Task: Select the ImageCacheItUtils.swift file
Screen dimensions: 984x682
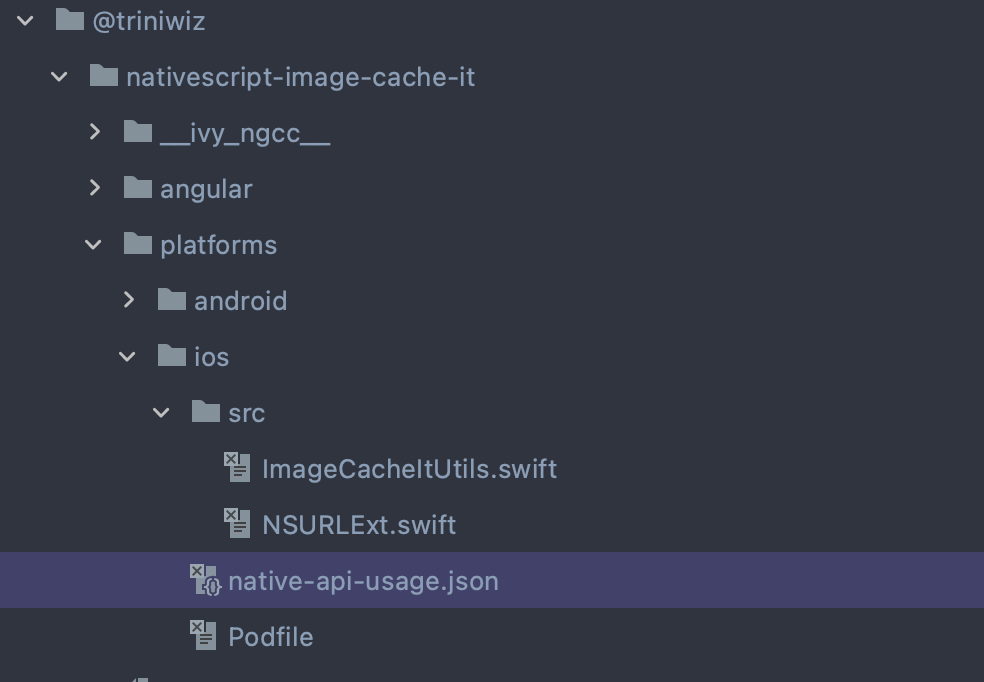Action: (409, 468)
